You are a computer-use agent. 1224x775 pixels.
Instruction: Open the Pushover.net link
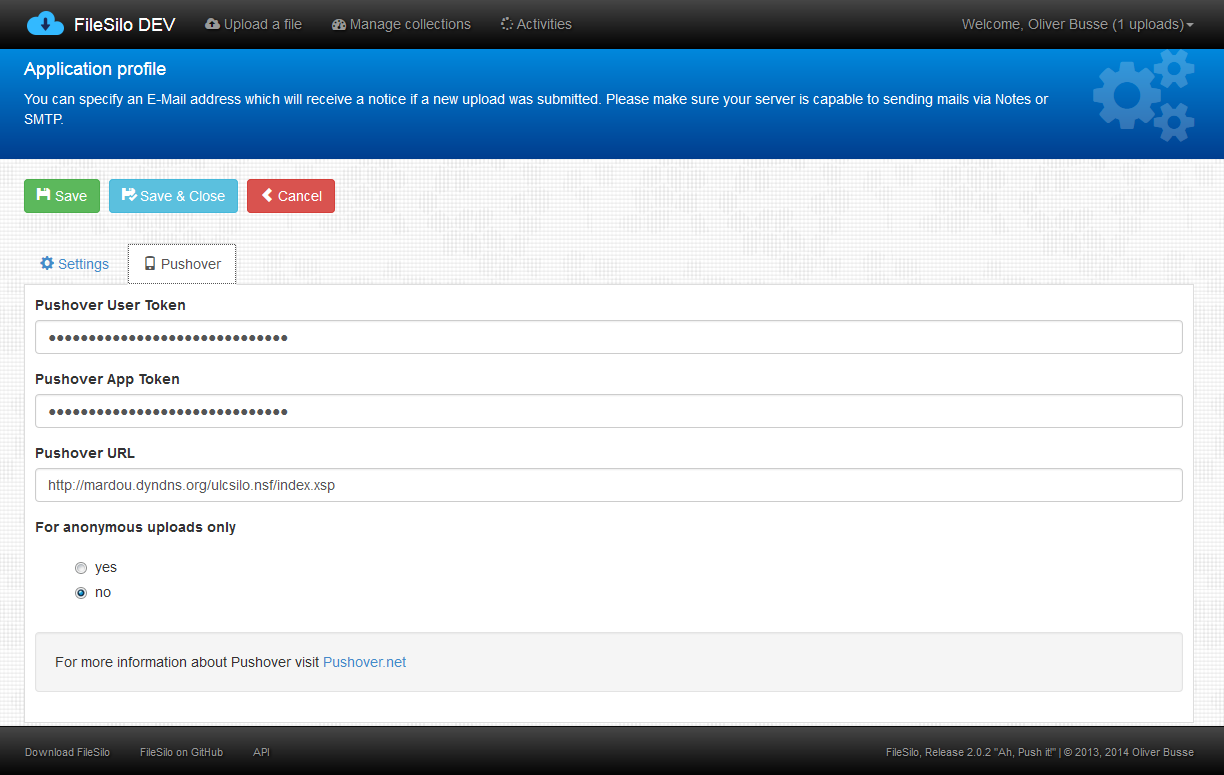[x=365, y=662]
